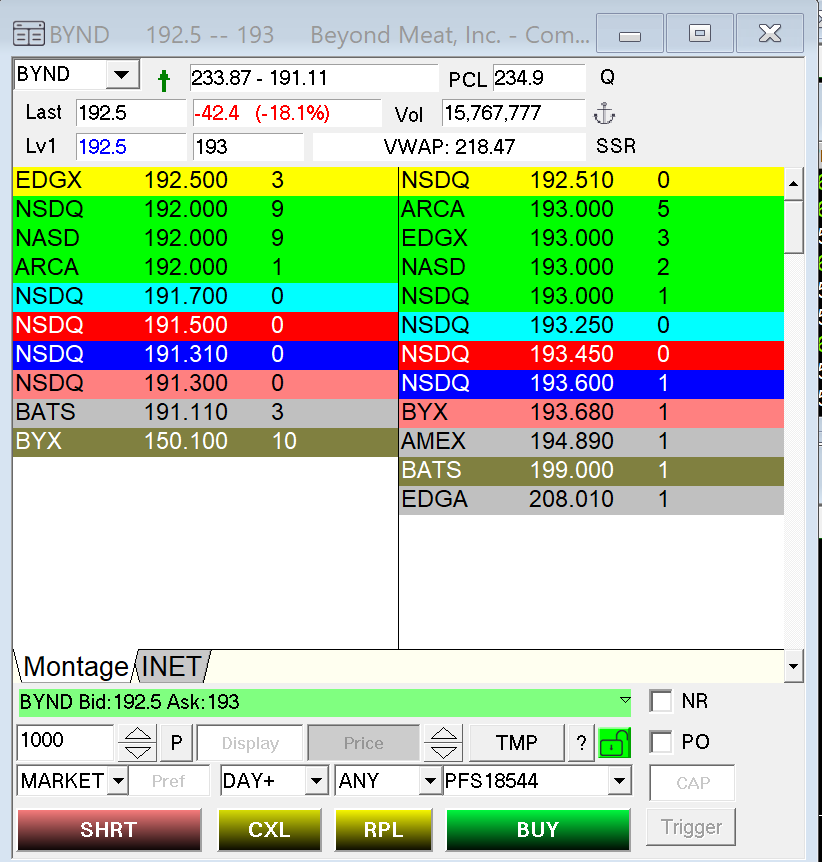Open the MARKET order type dropdown
Screen dimensions: 822x862
[x=118, y=781]
